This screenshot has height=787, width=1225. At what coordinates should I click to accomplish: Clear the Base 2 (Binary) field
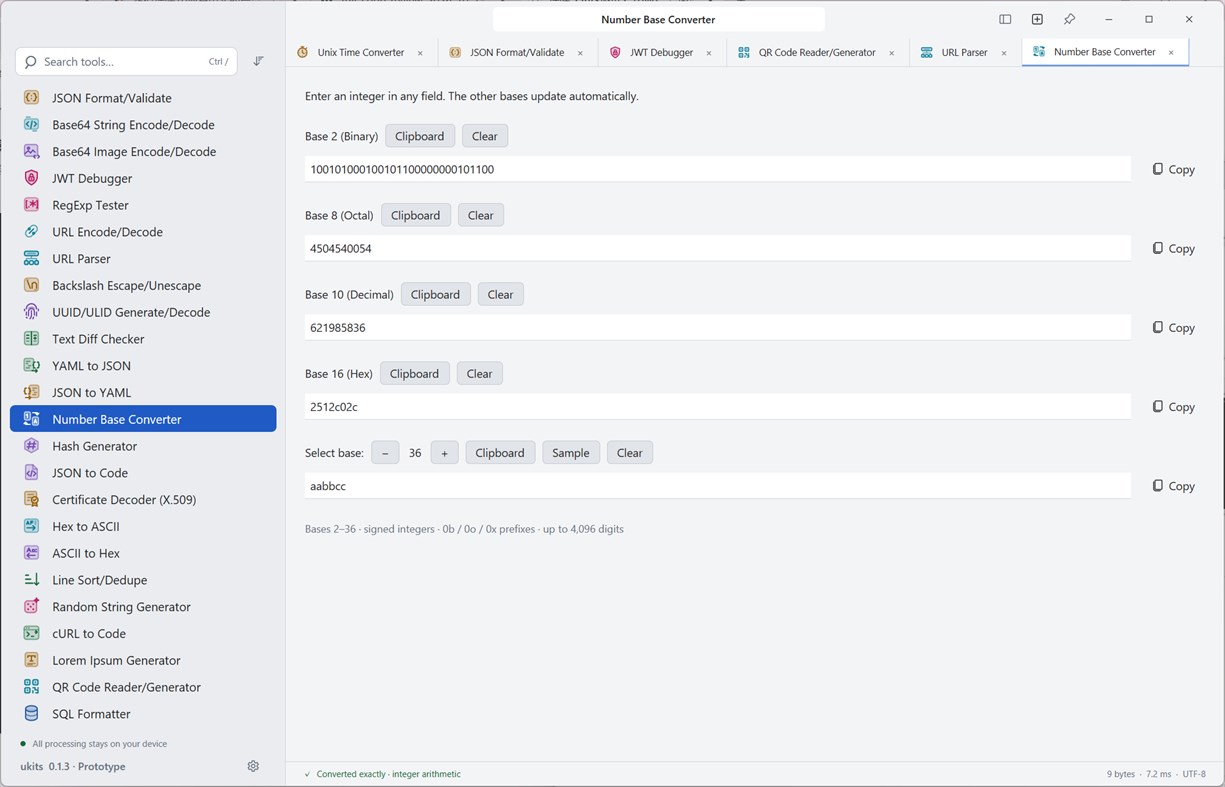[485, 136]
